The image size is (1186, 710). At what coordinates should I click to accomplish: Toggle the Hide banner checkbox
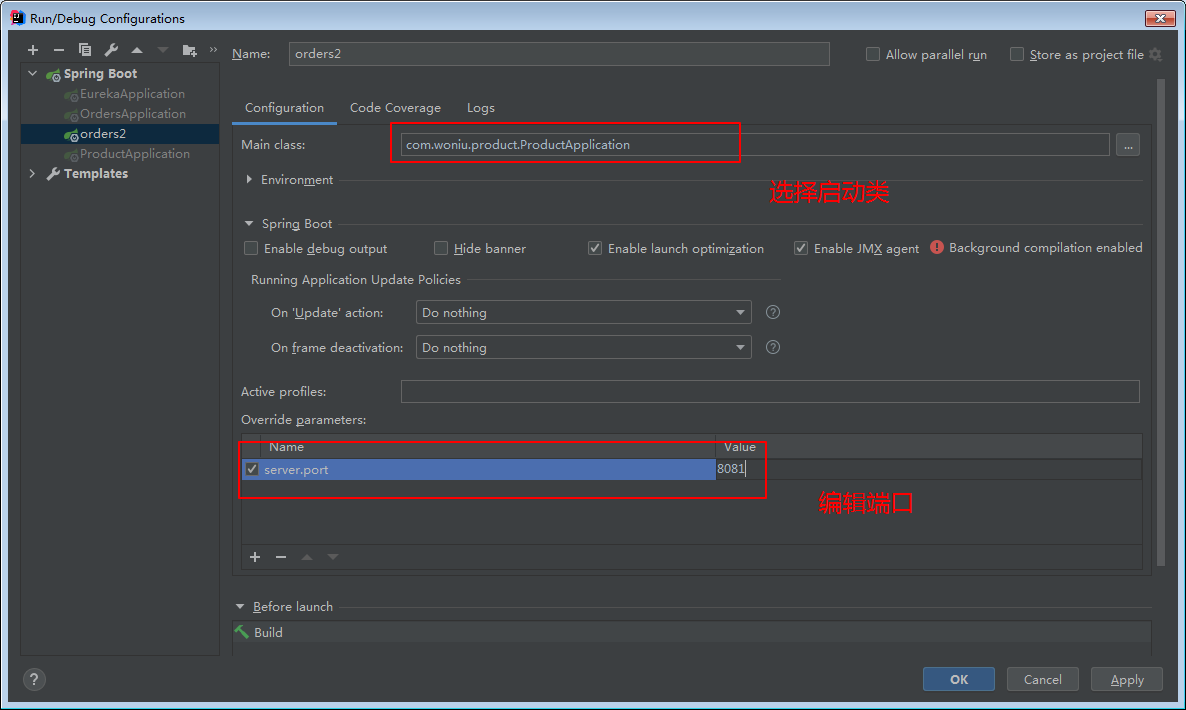(441, 248)
